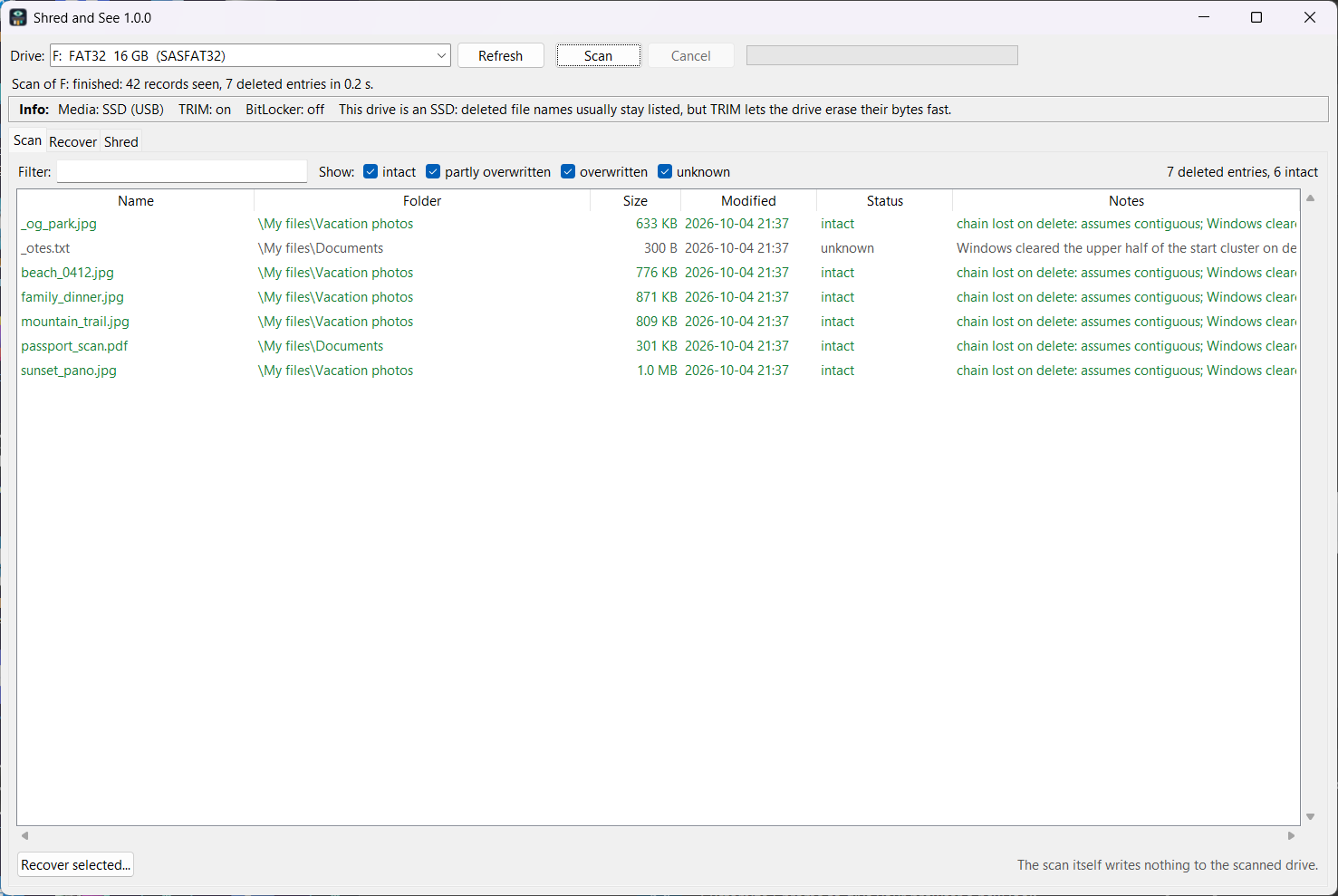This screenshot has height=896, width=1338.
Task: Select the _og_park.jpg row
Action: [659, 224]
